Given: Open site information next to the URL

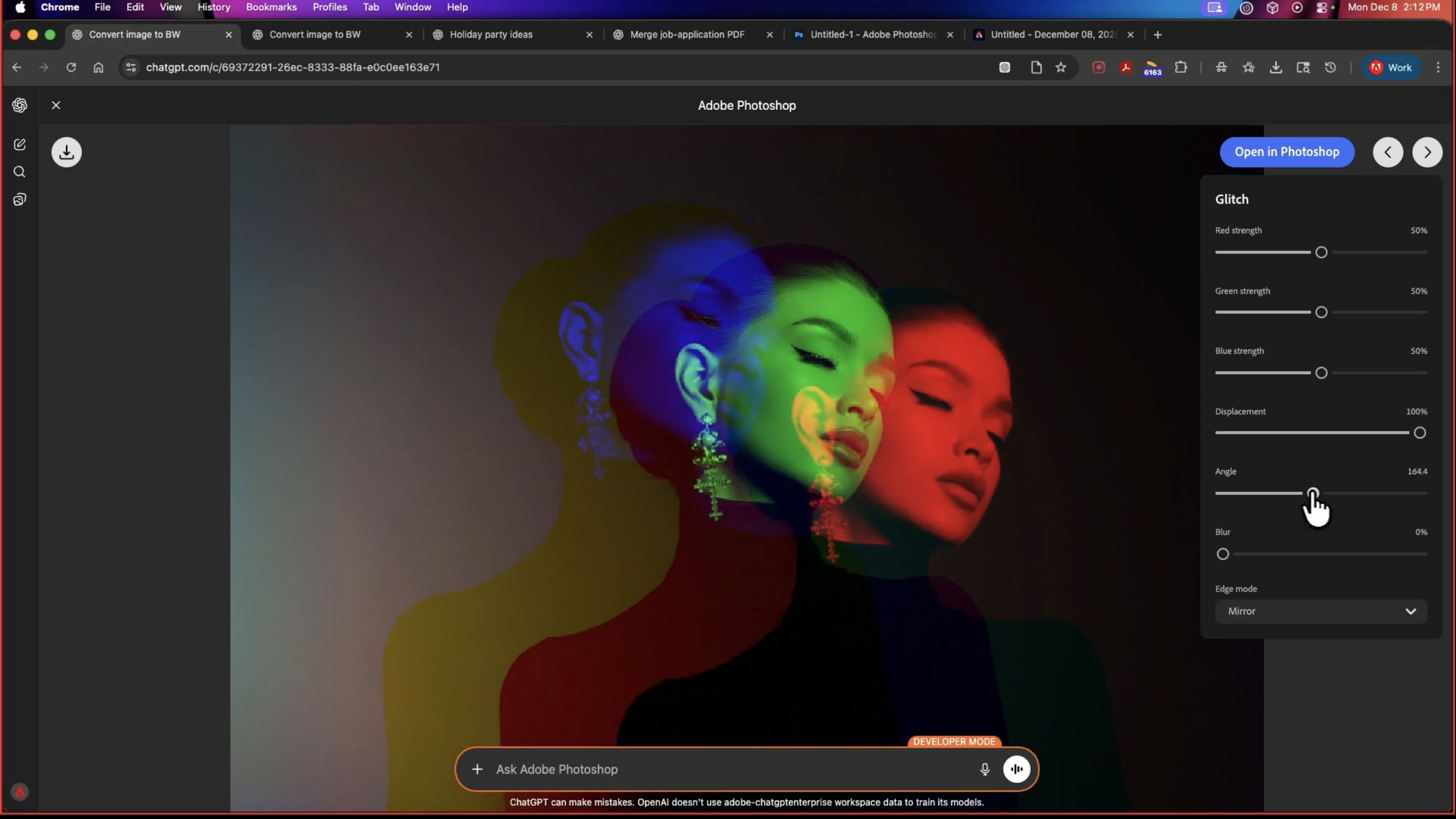Looking at the screenshot, I should 131,67.
